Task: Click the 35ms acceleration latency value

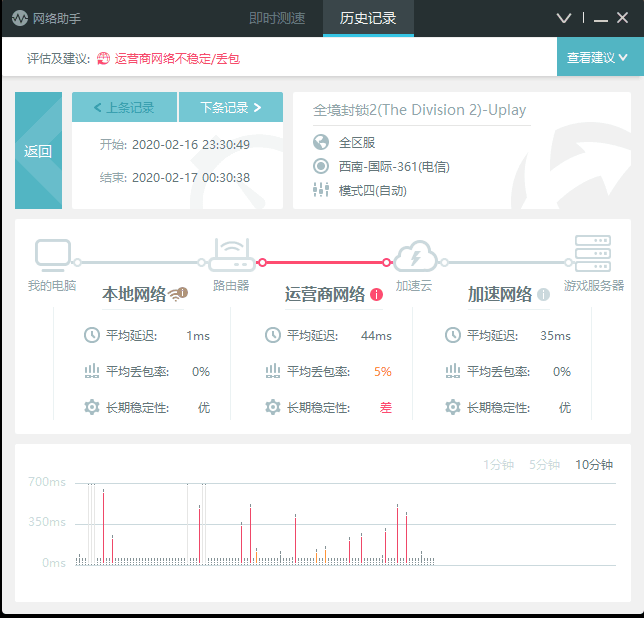Action: 555,336
